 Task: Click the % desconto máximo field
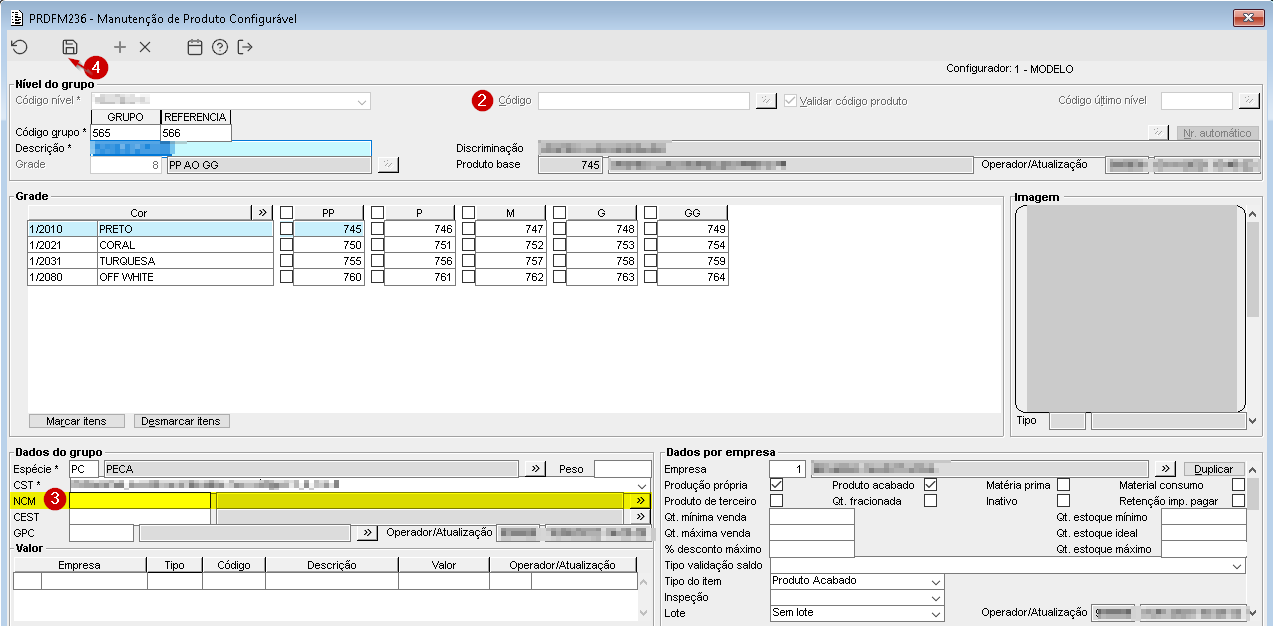(812, 549)
